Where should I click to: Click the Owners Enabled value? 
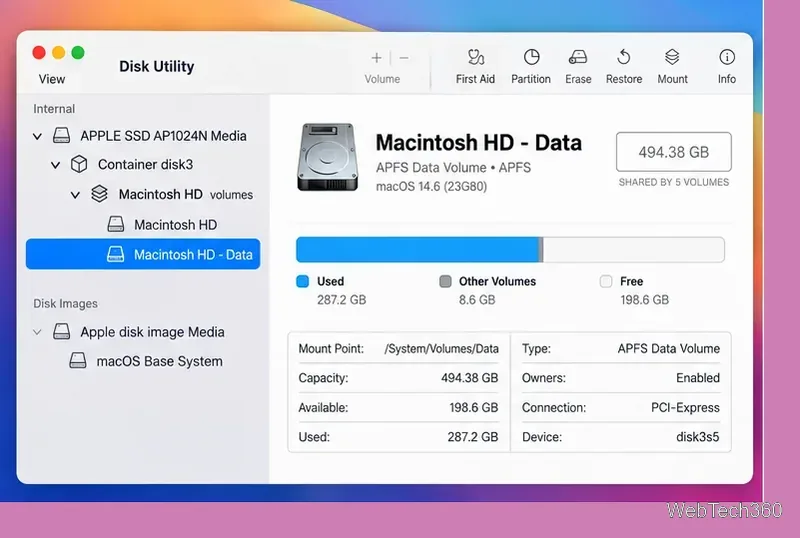(x=697, y=378)
